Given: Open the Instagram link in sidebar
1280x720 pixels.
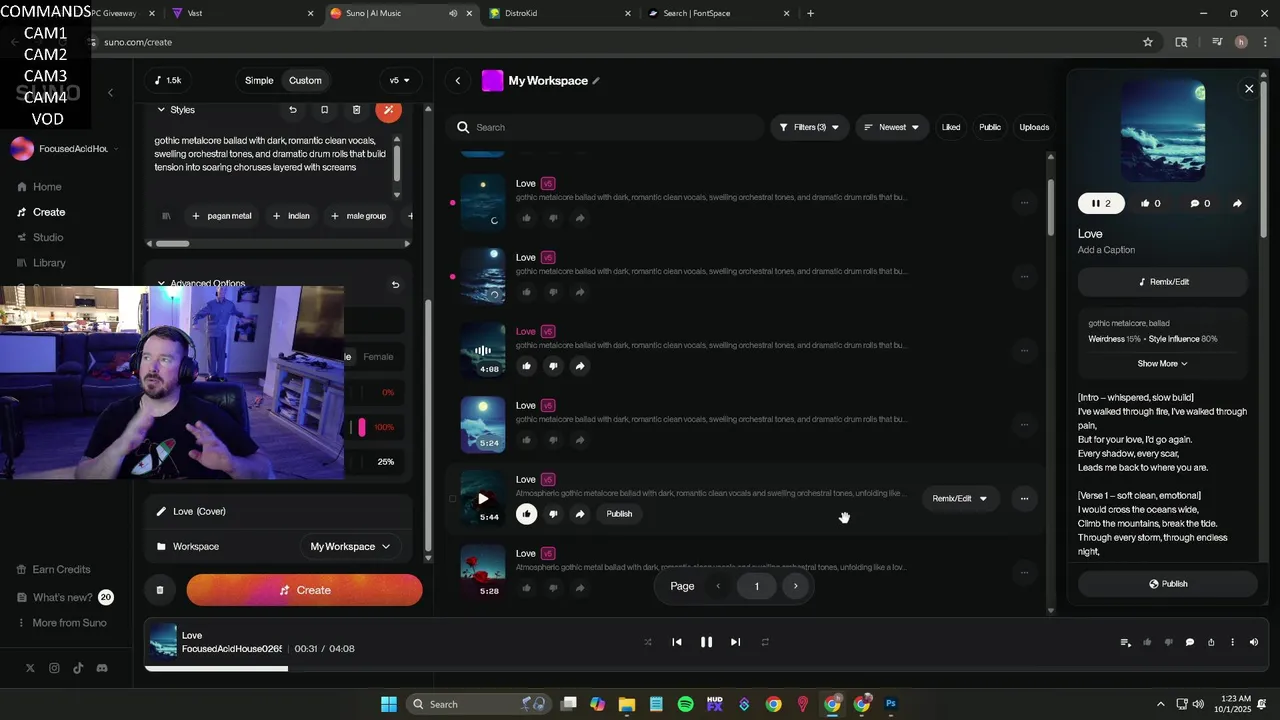Looking at the screenshot, I should [54, 668].
